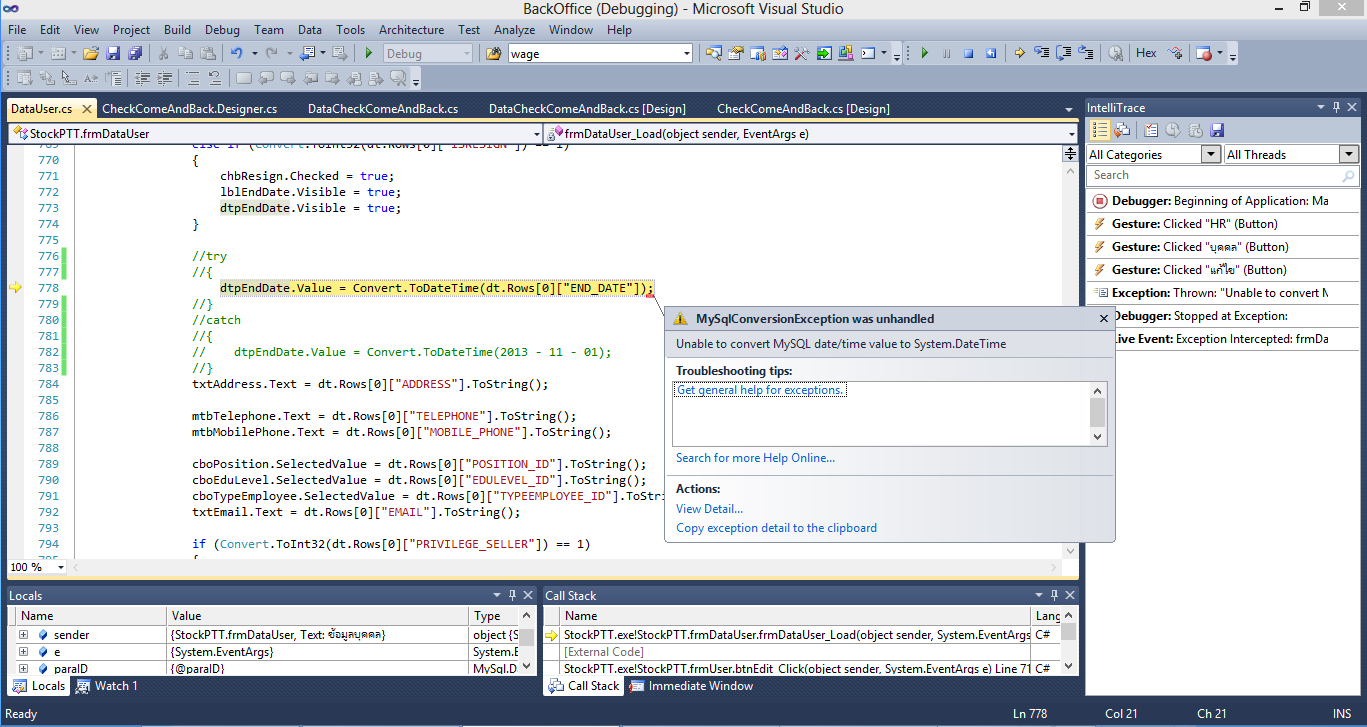Viewport: 1367px width, 727px height.
Task: Switch to the Watch 1 tab
Action: [x=107, y=686]
